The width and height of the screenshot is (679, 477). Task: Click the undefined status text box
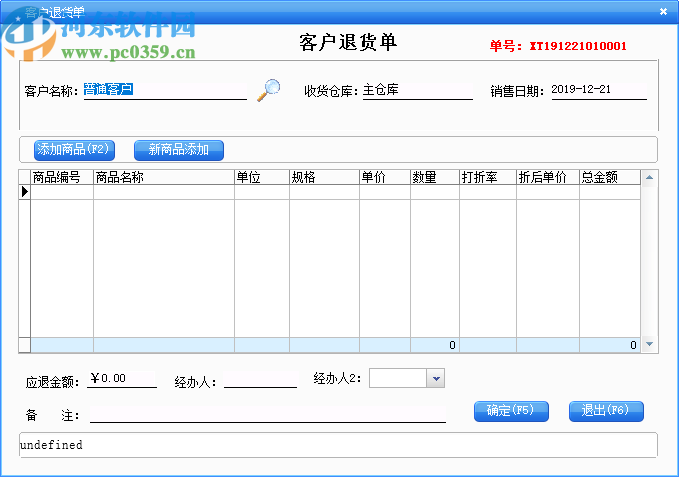click(338, 445)
